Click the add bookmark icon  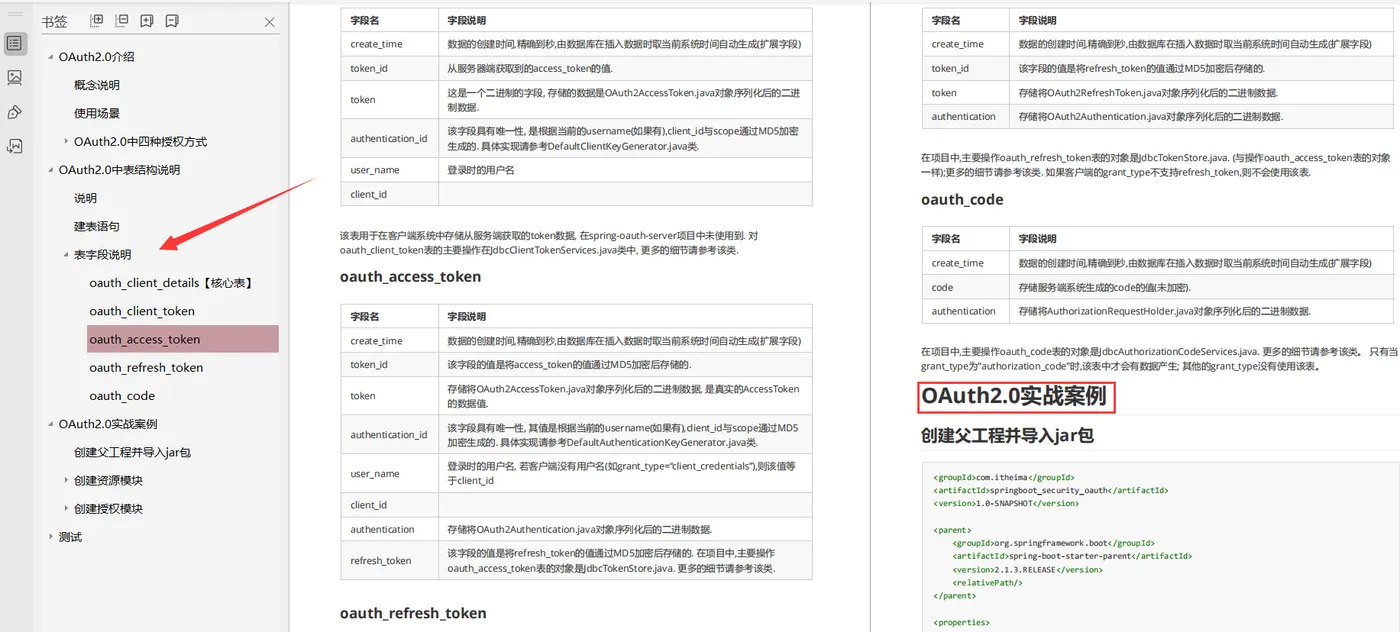tap(147, 21)
